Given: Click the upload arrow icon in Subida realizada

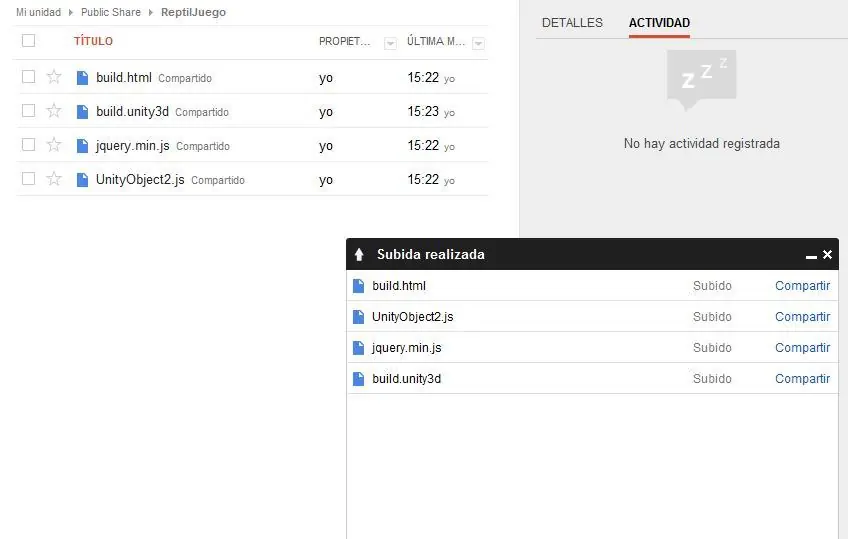Looking at the screenshot, I should pyautogui.click(x=359, y=255).
